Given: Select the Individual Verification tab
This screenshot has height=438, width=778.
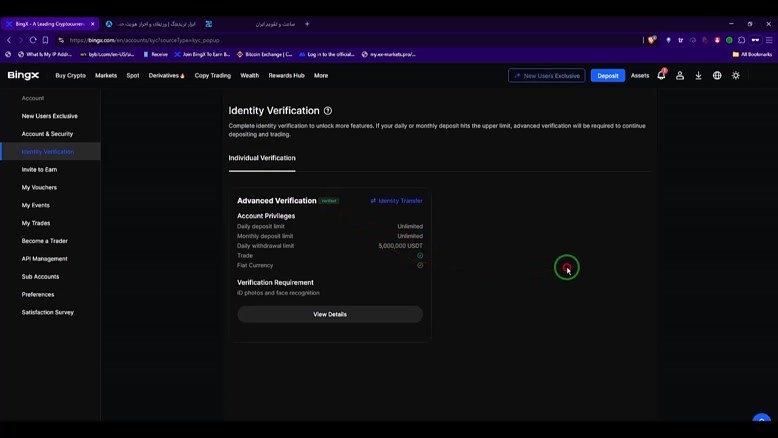Looking at the screenshot, I should pos(262,158).
